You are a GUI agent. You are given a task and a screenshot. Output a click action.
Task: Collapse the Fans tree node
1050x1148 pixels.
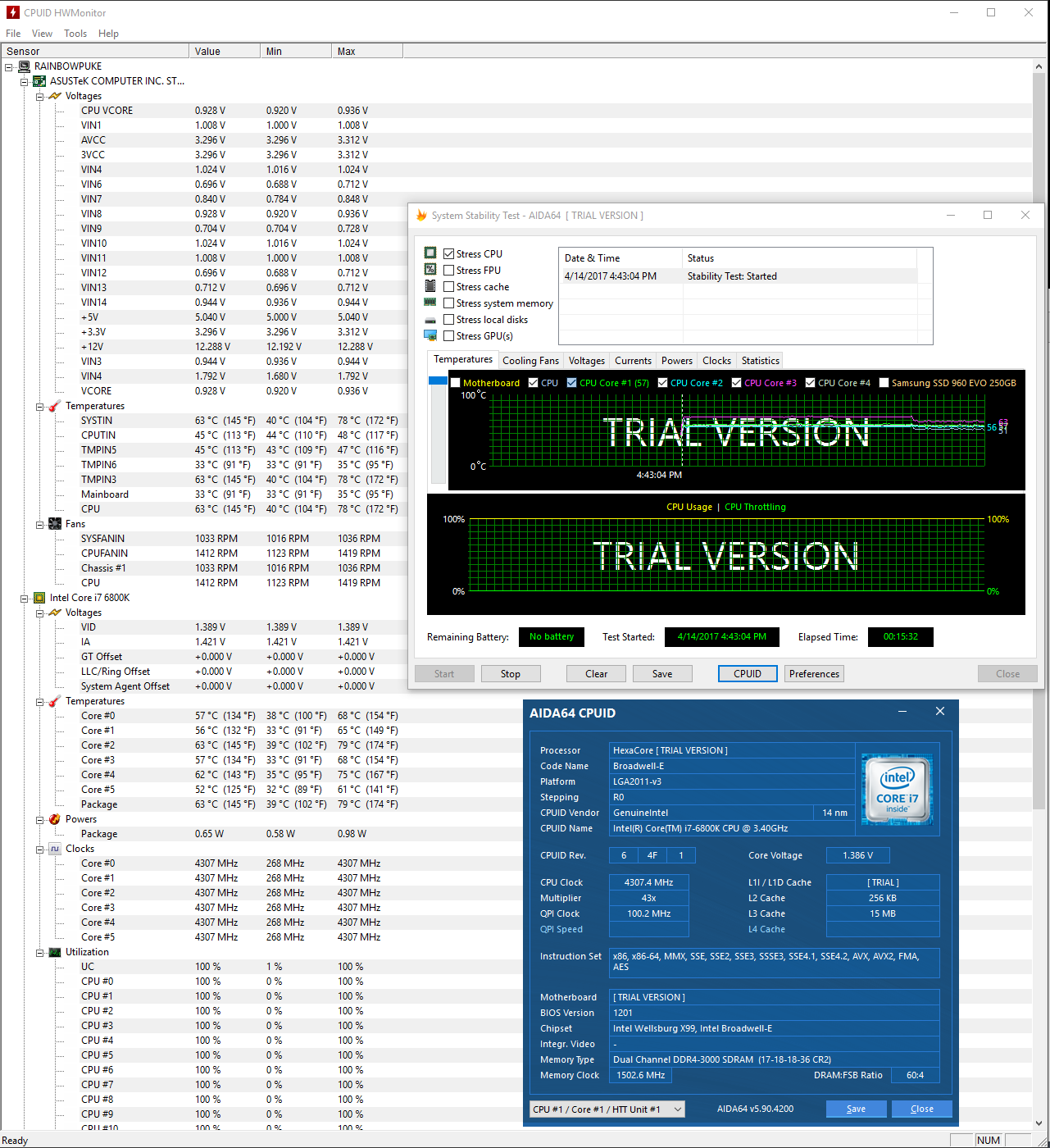click(x=40, y=524)
